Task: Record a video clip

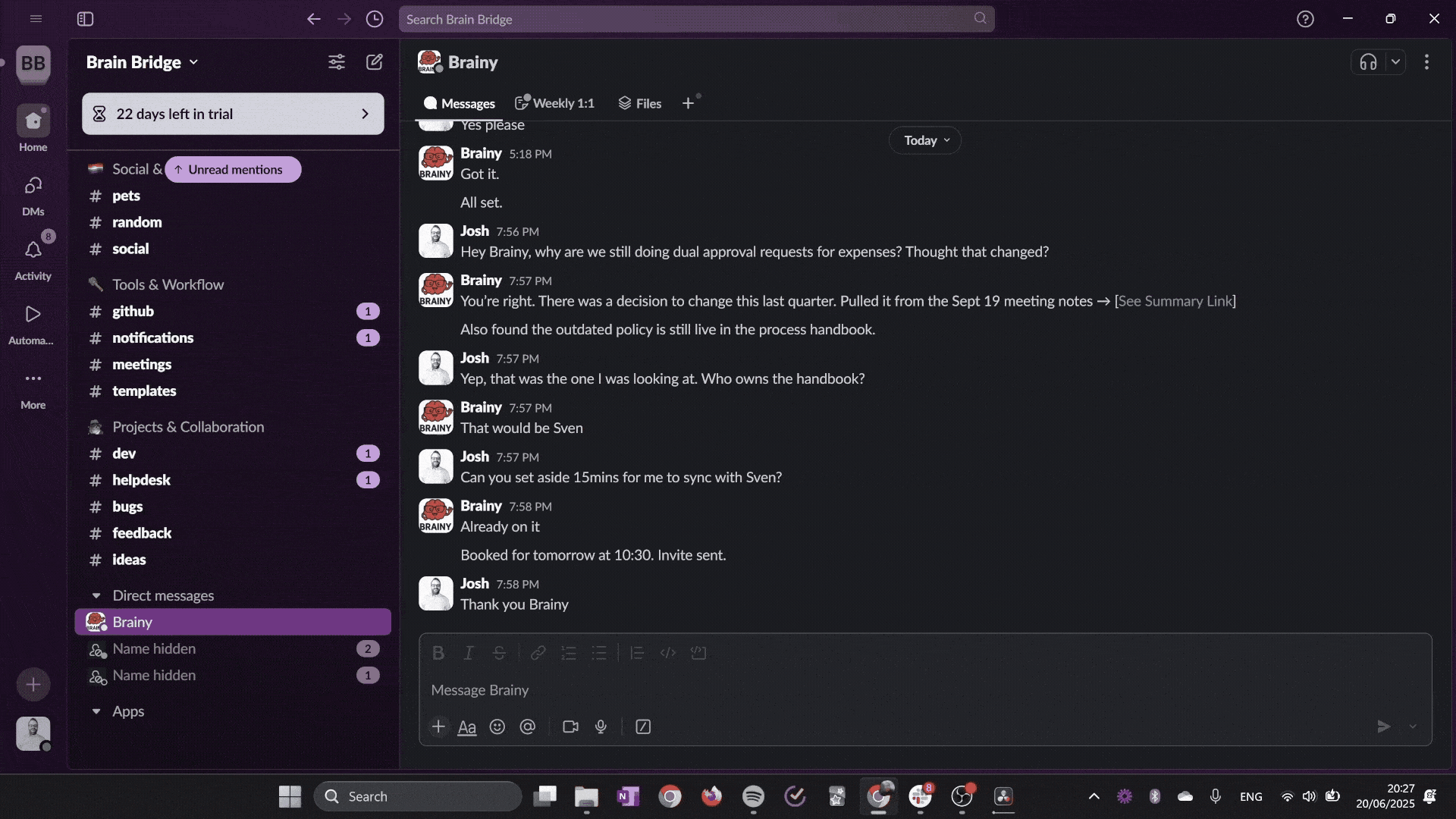Action: click(570, 726)
